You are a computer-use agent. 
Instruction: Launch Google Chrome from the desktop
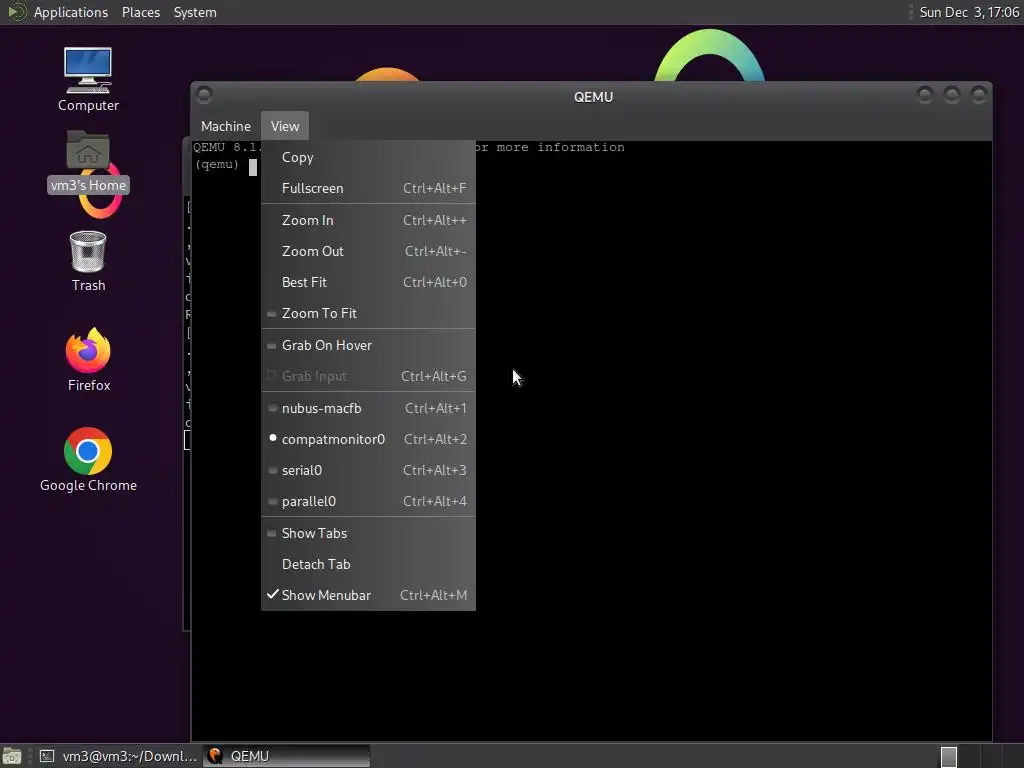coord(88,460)
